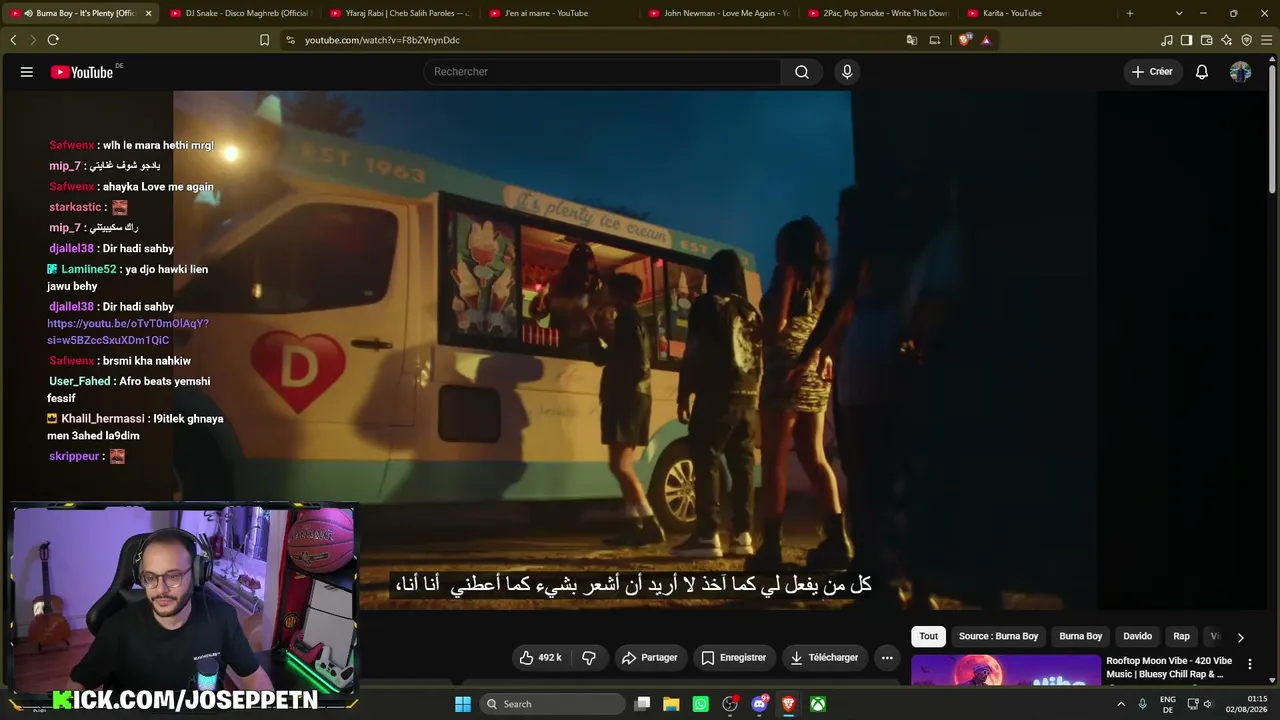The width and height of the screenshot is (1280, 720).
Task: Click the Task View taskbar icon
Action: [643, 704]
